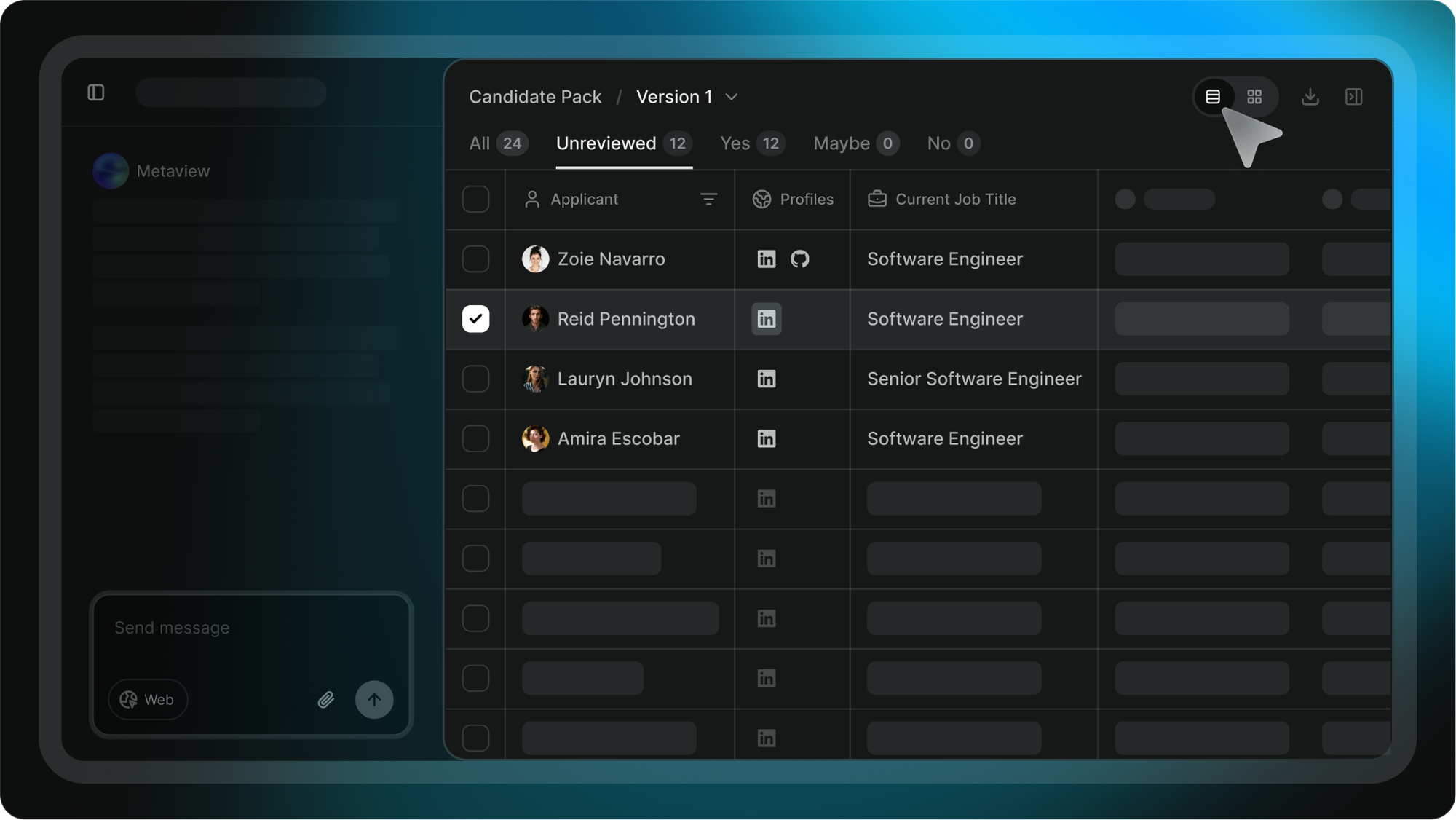Image resolution: width=1456 pixels, height=820 pixels.
Task: Switch to the No 0 tab
Action: click(954, 143)
